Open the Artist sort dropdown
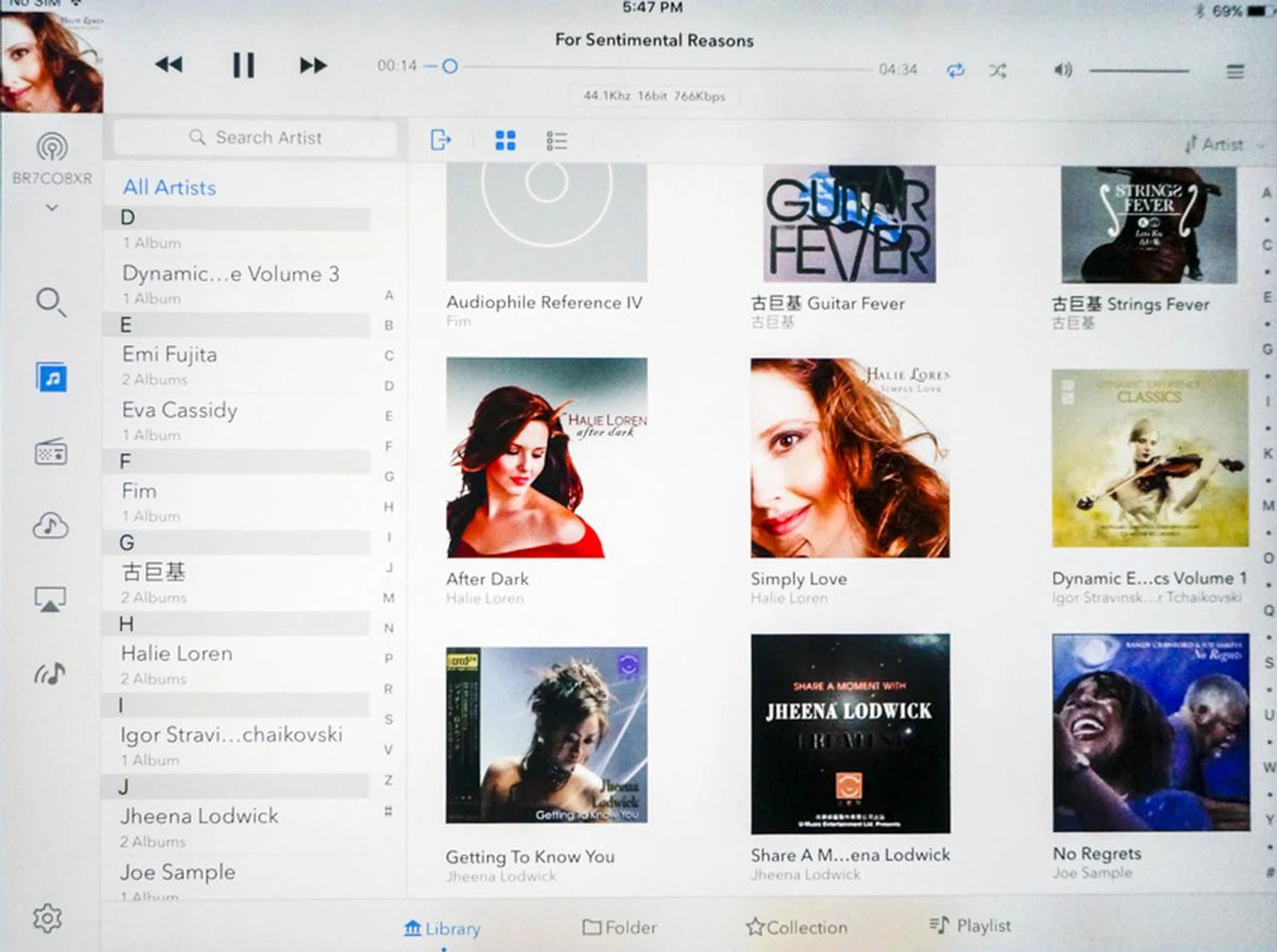 point(1222,144)
